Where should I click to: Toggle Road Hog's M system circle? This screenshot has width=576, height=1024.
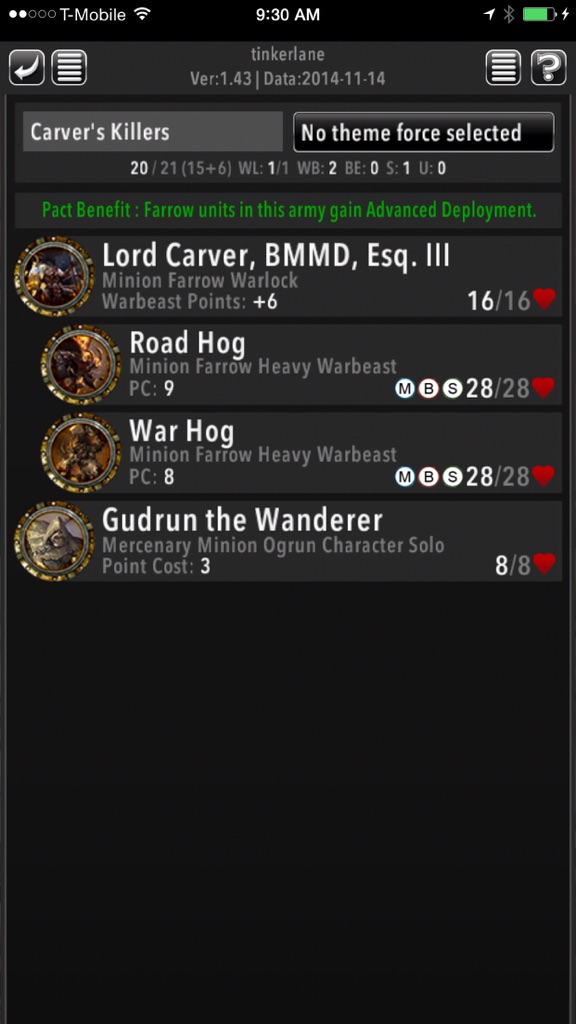pyautogui.click(x=406, y=389)
